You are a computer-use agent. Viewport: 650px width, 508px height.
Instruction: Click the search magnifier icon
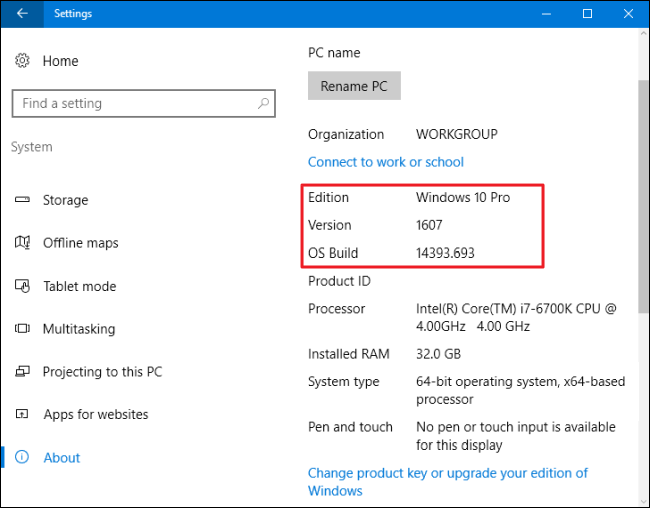coord(263,103)
